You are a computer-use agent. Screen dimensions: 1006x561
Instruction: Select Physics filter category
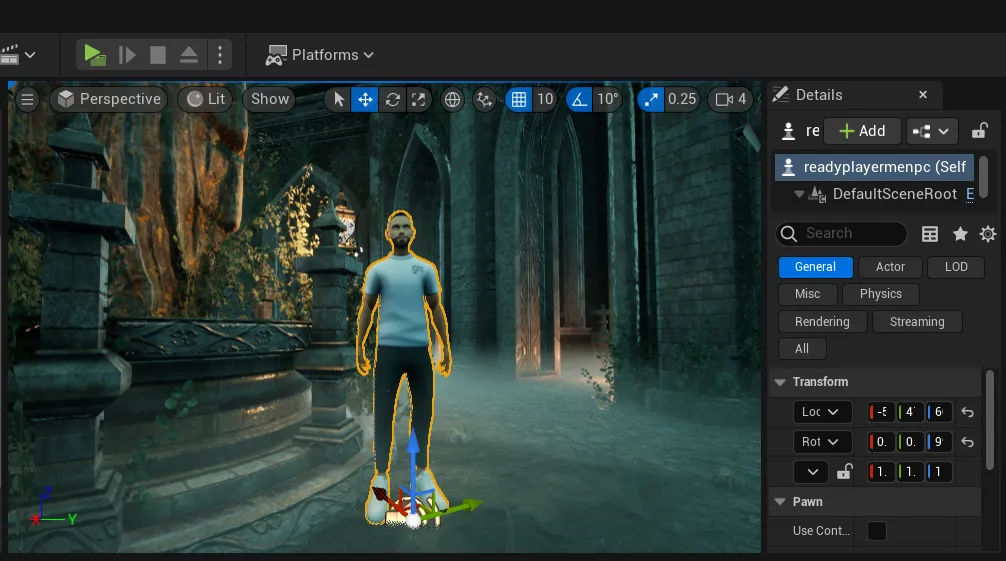[881, 294]
